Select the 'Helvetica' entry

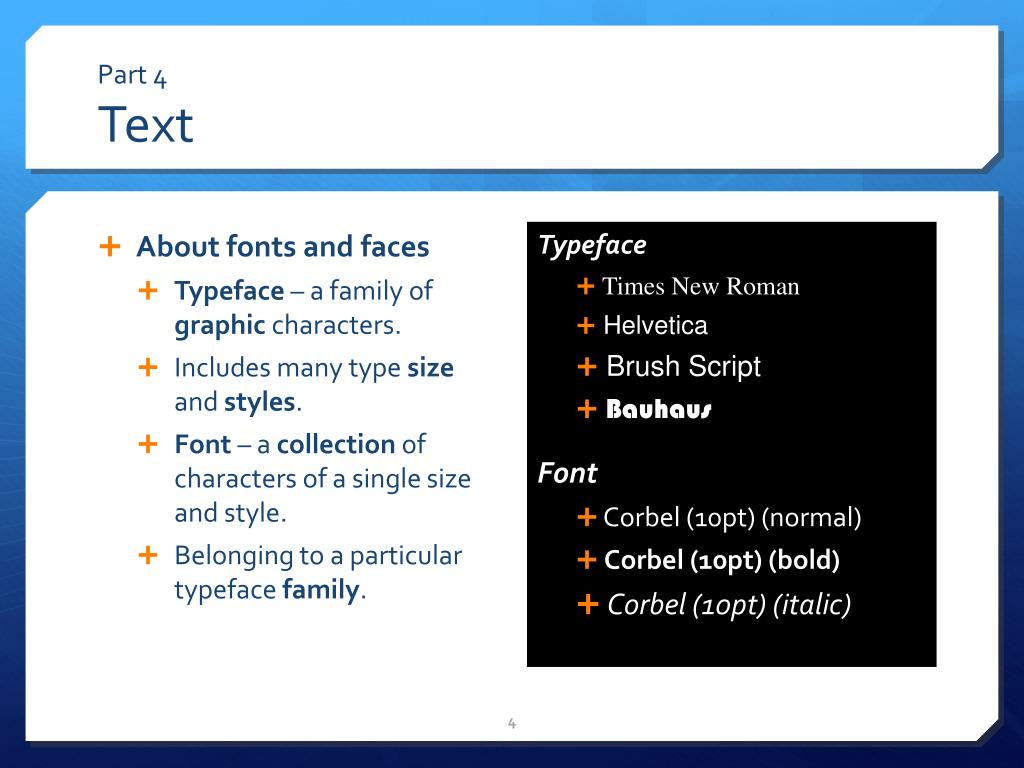[x=655, y=325]
